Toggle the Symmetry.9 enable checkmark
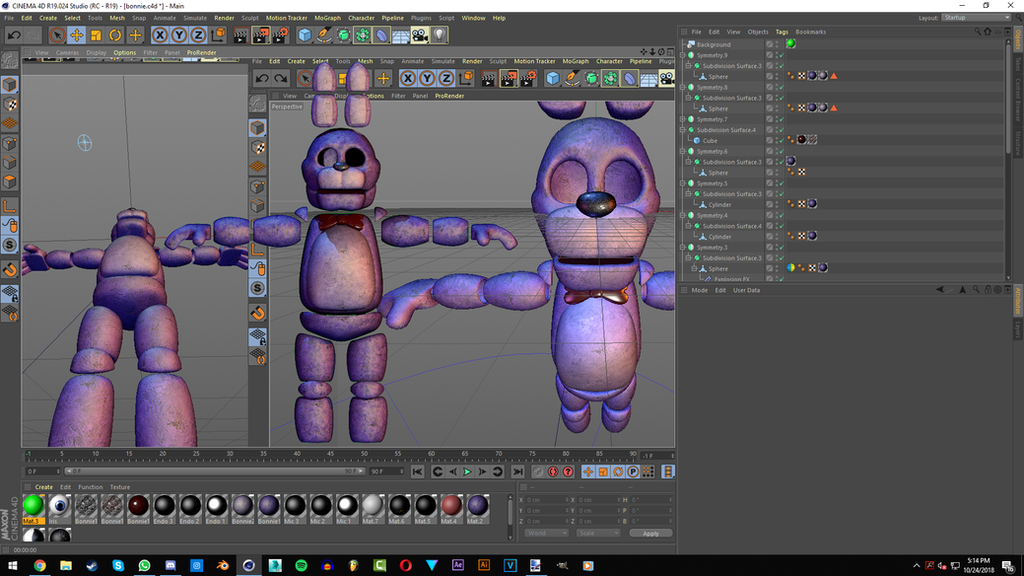 pyautogui.click(x=780, y=56)
